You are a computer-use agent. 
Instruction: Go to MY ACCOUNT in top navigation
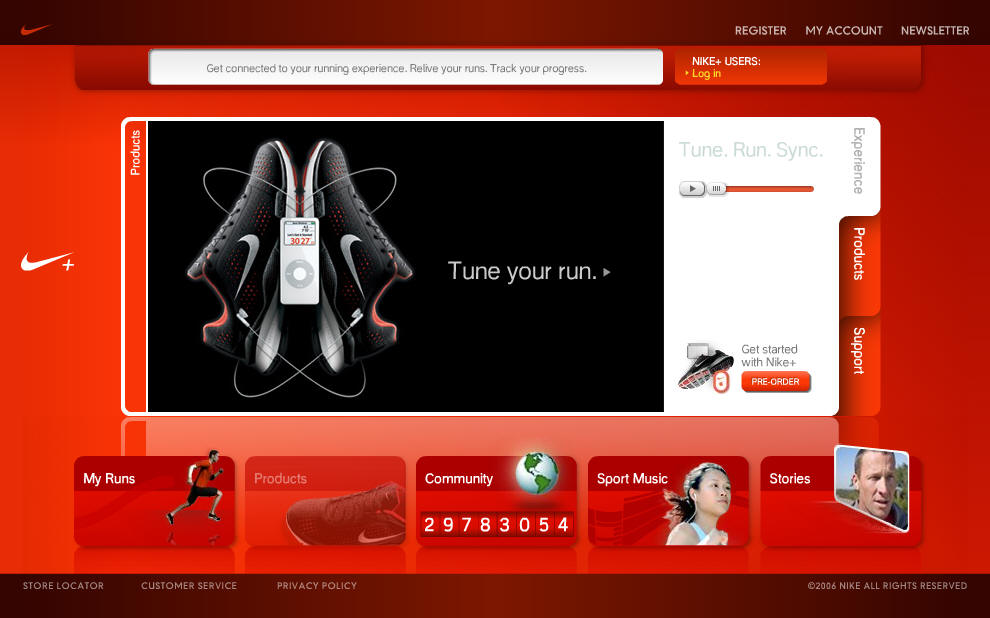(x=844, y=31)
